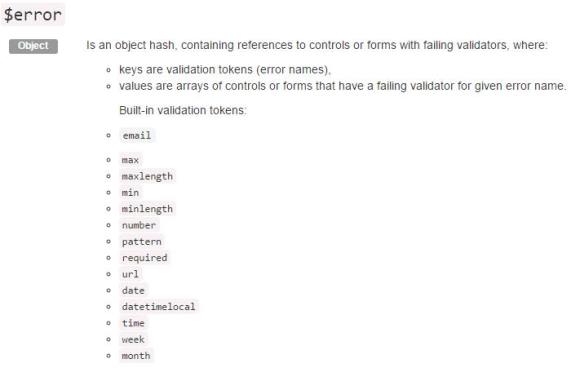Click the 'Built-in validation tokens' text

[183, 110]
